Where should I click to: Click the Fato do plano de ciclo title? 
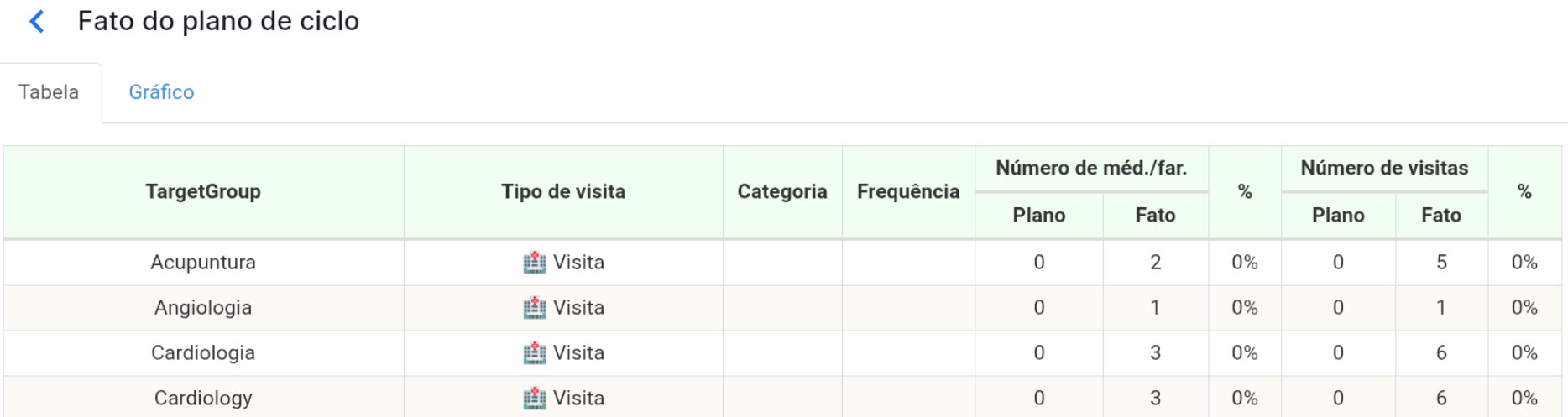pos(218,21)
